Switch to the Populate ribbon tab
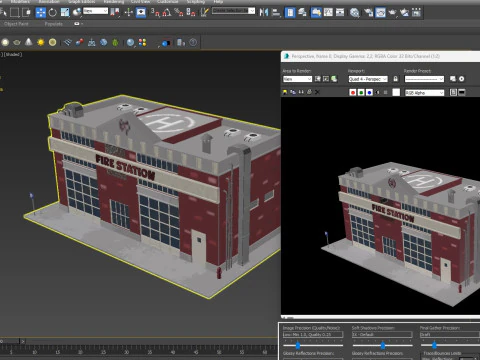The width and height of the screenshot is (480, 360). click(x=53, y=24)
